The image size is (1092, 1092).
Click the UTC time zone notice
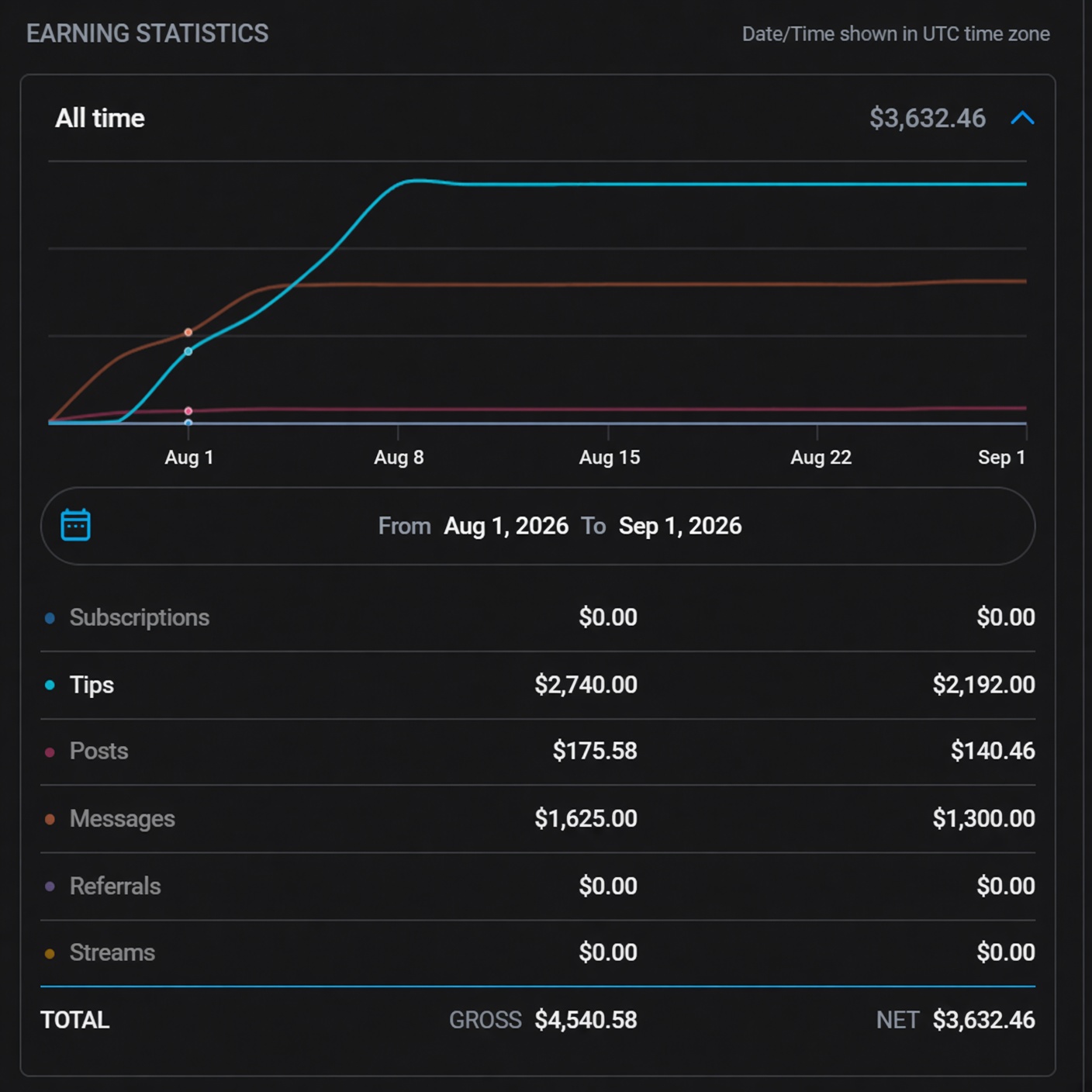[896, 34]
